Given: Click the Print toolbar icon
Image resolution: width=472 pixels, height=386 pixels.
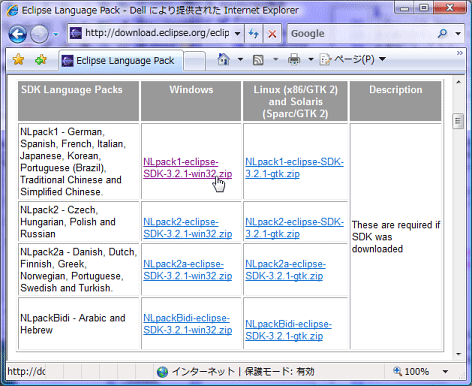Looking at the screenshot, I should tap(294, 60).
